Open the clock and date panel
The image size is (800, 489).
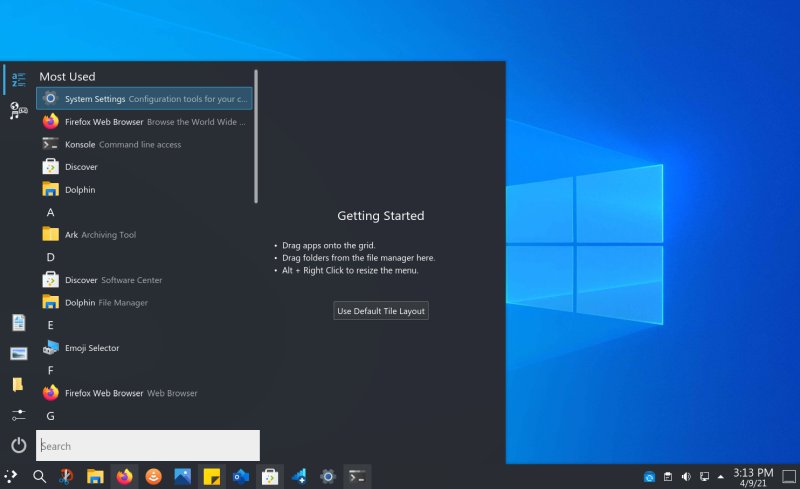pos(752,477)
